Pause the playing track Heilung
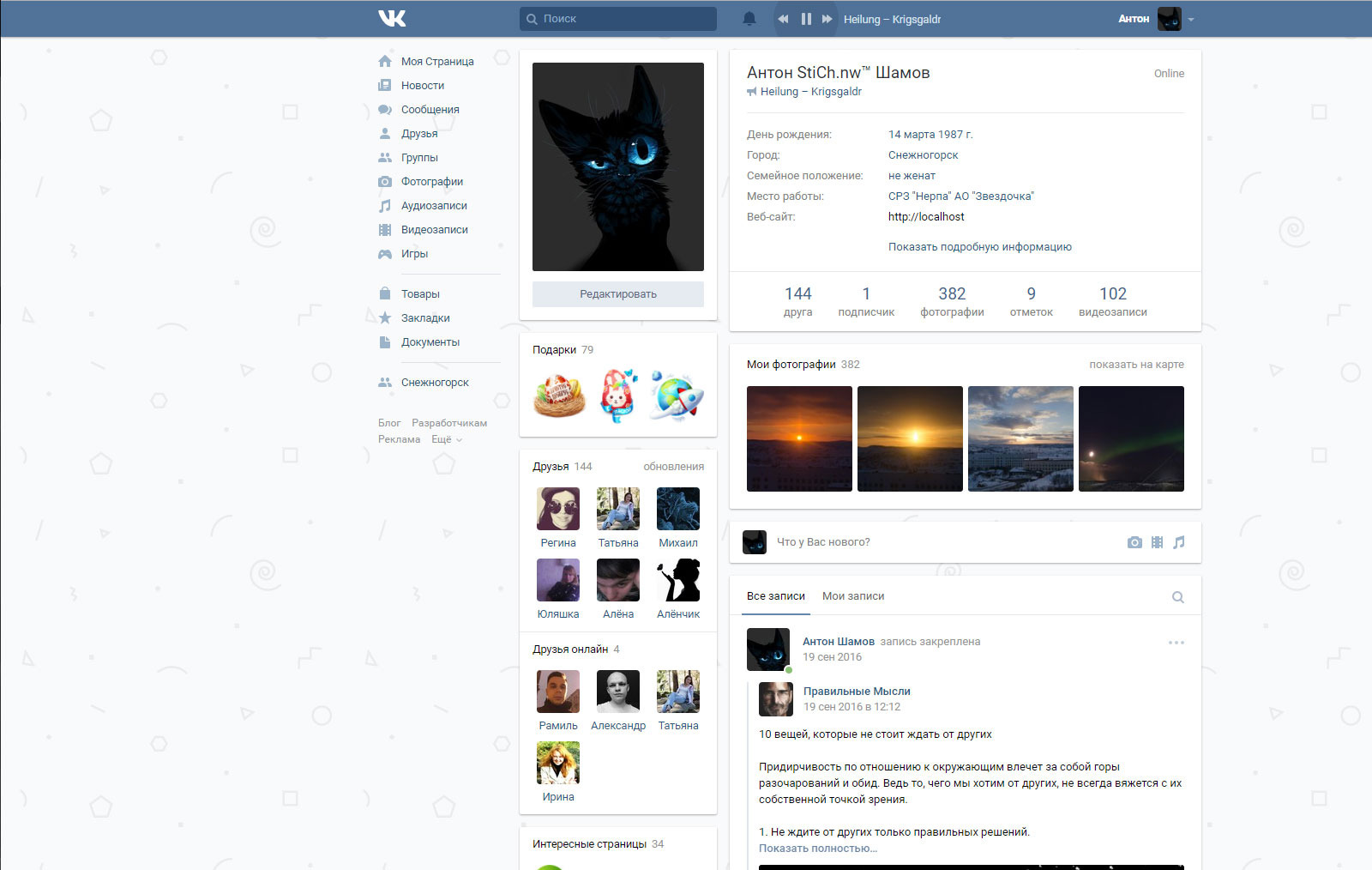 click(x=806, y=19)
